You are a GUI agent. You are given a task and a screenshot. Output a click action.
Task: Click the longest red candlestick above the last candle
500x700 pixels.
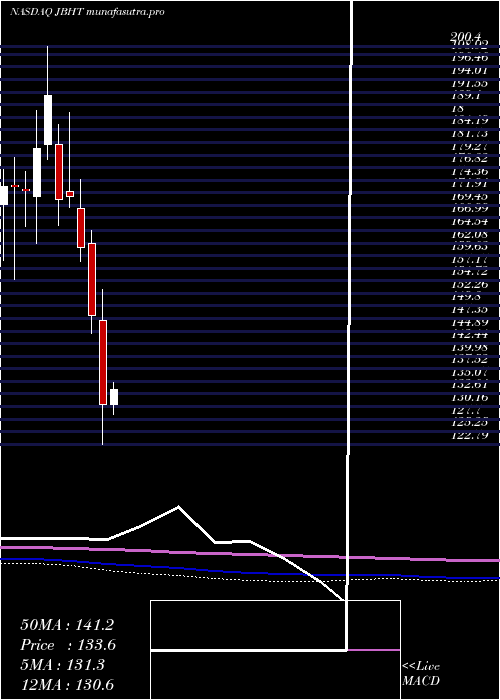(103, 362)
